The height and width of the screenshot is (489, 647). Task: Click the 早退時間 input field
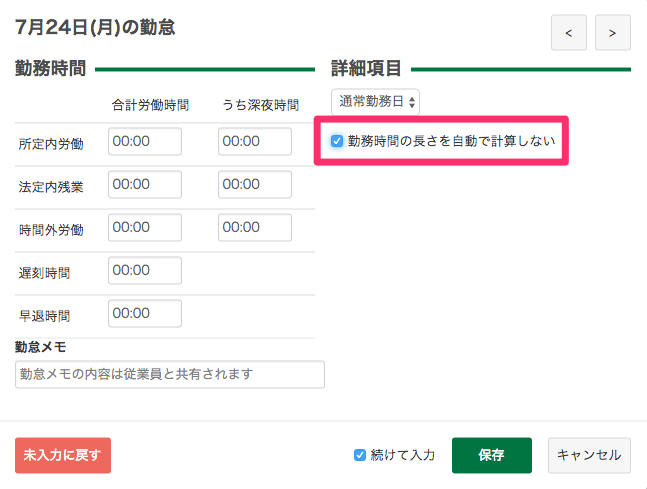point(145,314)
